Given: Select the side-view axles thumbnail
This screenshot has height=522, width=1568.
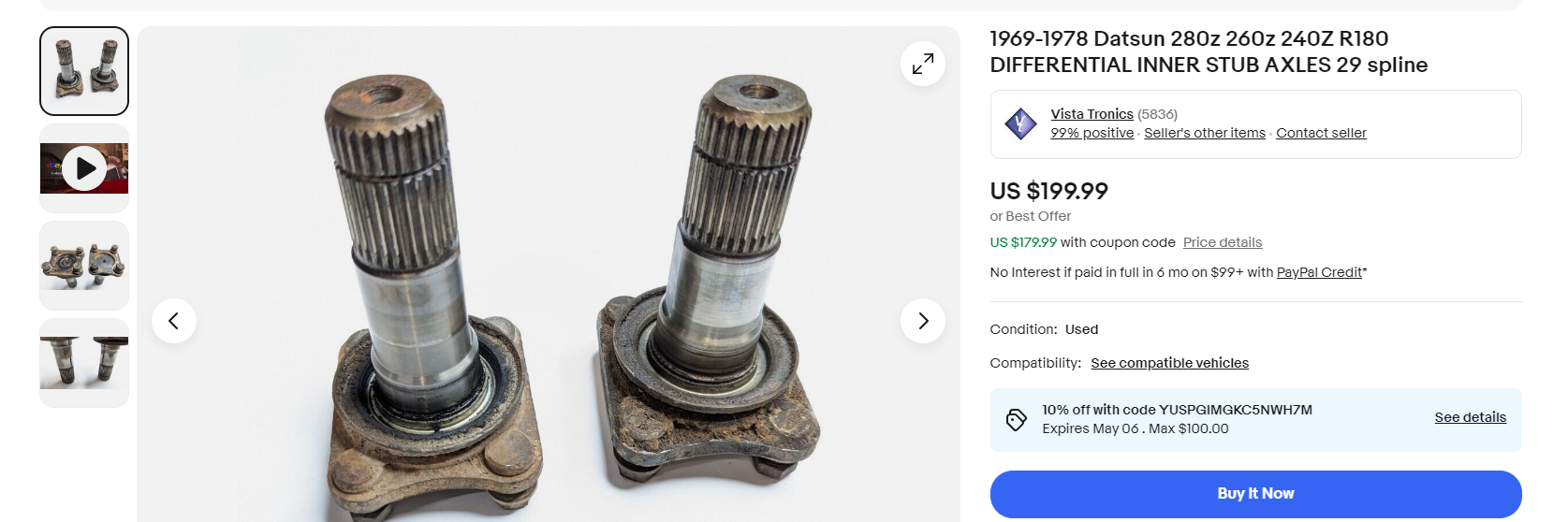Looking at the screenshot, I should [x=84, y=363].
